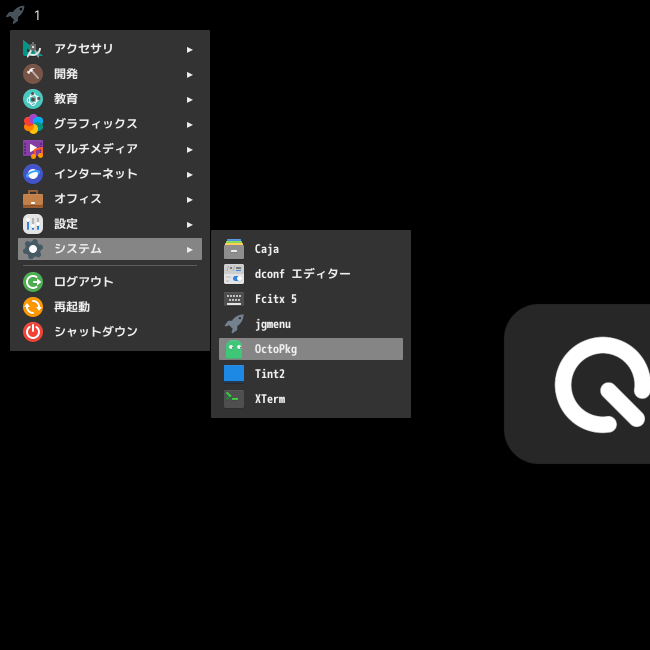Click the Caja file manager icon
Viewport: 650px width, 650px height.
(234, 249)
